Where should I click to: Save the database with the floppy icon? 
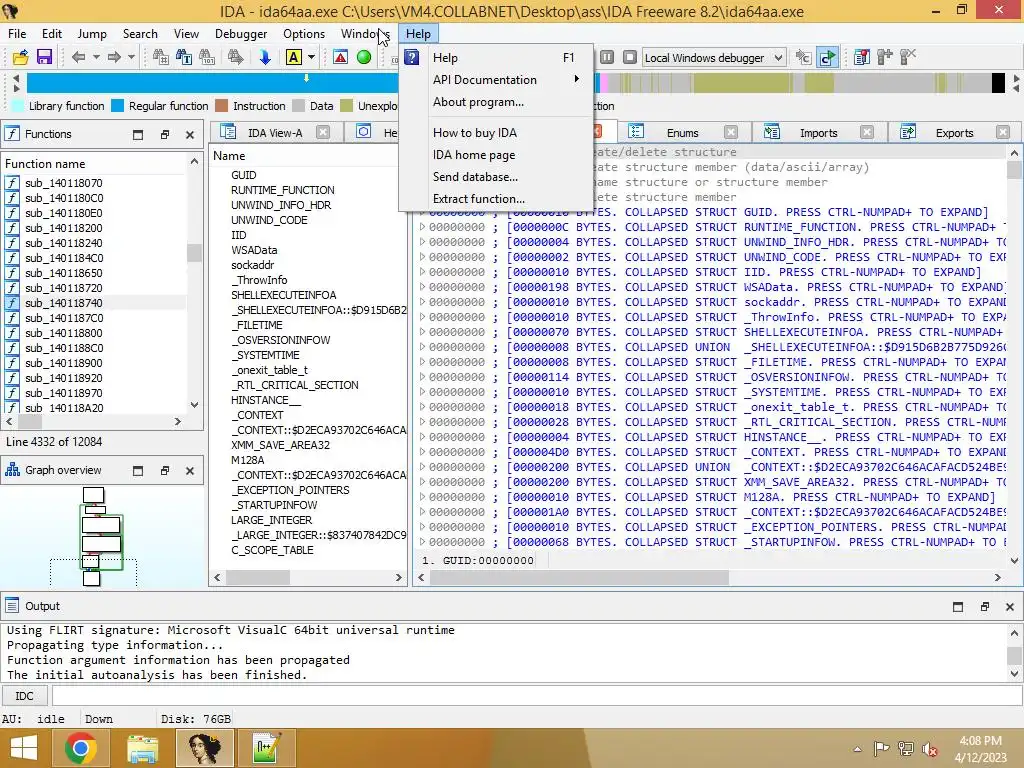point(44,57)
